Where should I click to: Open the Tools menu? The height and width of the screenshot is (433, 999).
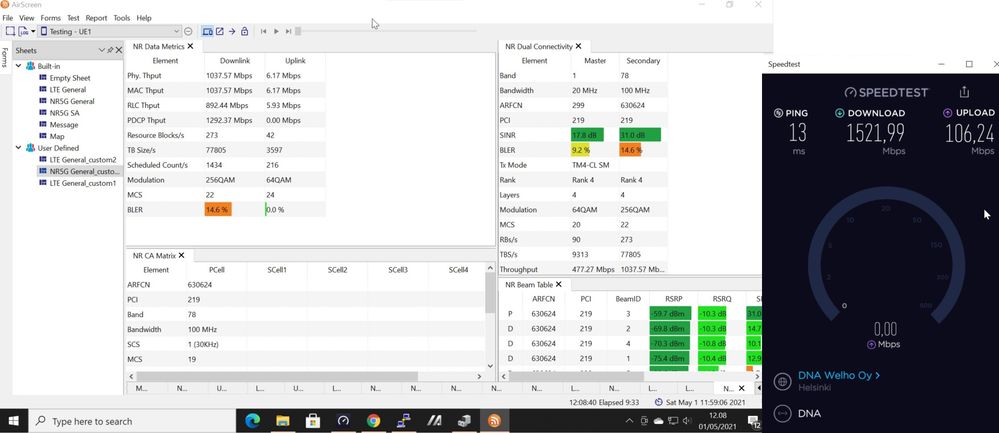(122, 18)
